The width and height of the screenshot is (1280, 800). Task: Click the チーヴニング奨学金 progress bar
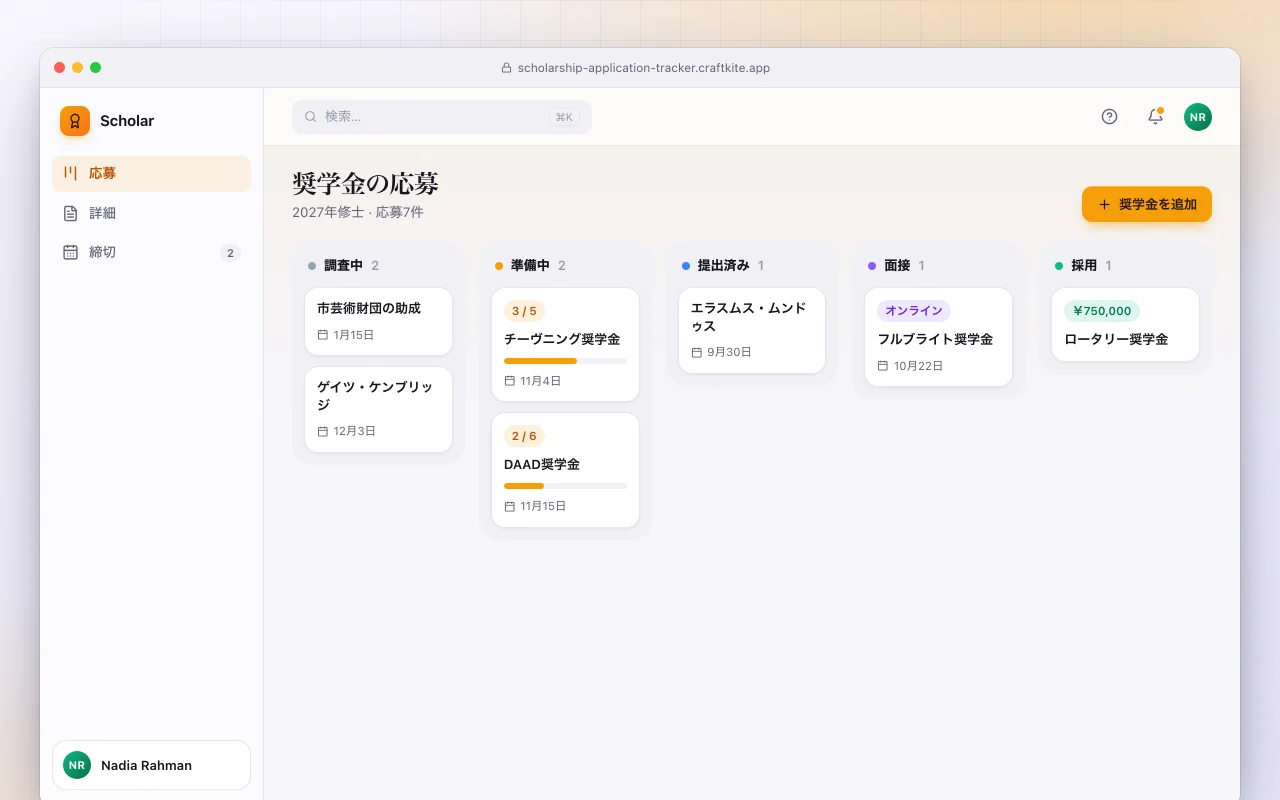565,361
